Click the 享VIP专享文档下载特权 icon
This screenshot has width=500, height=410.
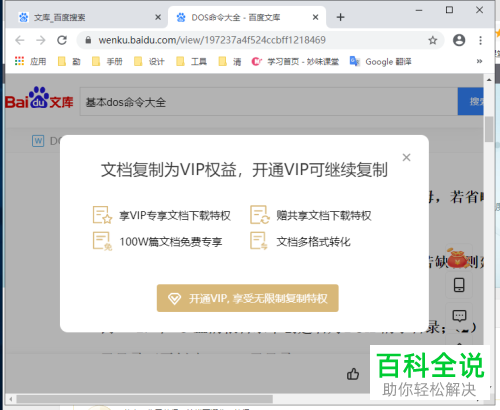(x=102, y=215)
